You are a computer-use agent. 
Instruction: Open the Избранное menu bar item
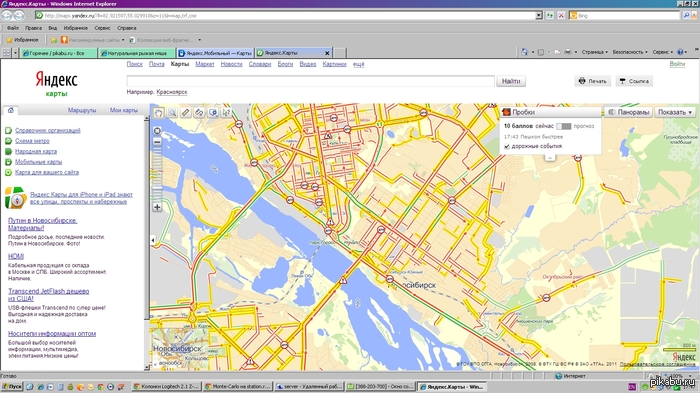[x=75, y=28]
